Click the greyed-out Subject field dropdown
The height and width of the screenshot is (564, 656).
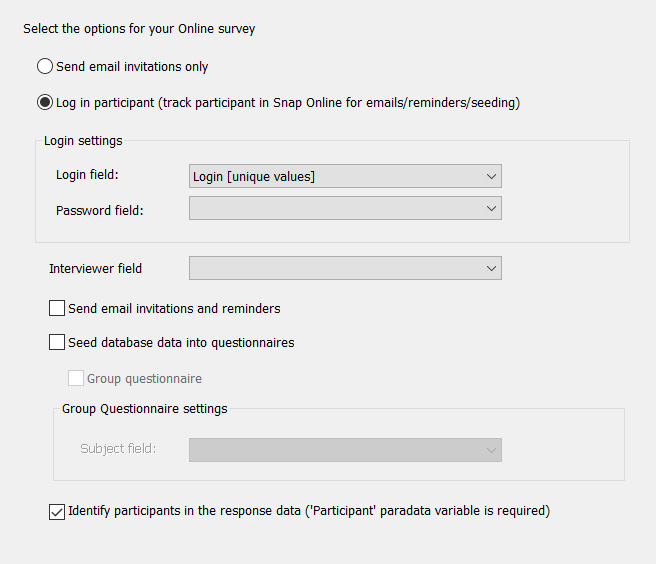345,450
